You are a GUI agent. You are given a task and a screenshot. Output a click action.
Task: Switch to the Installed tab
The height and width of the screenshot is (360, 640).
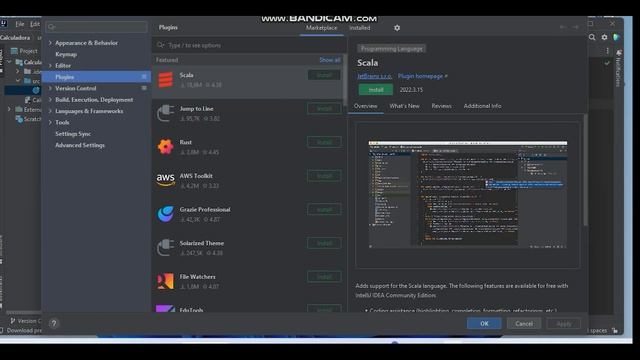click(x=360, y=28)
